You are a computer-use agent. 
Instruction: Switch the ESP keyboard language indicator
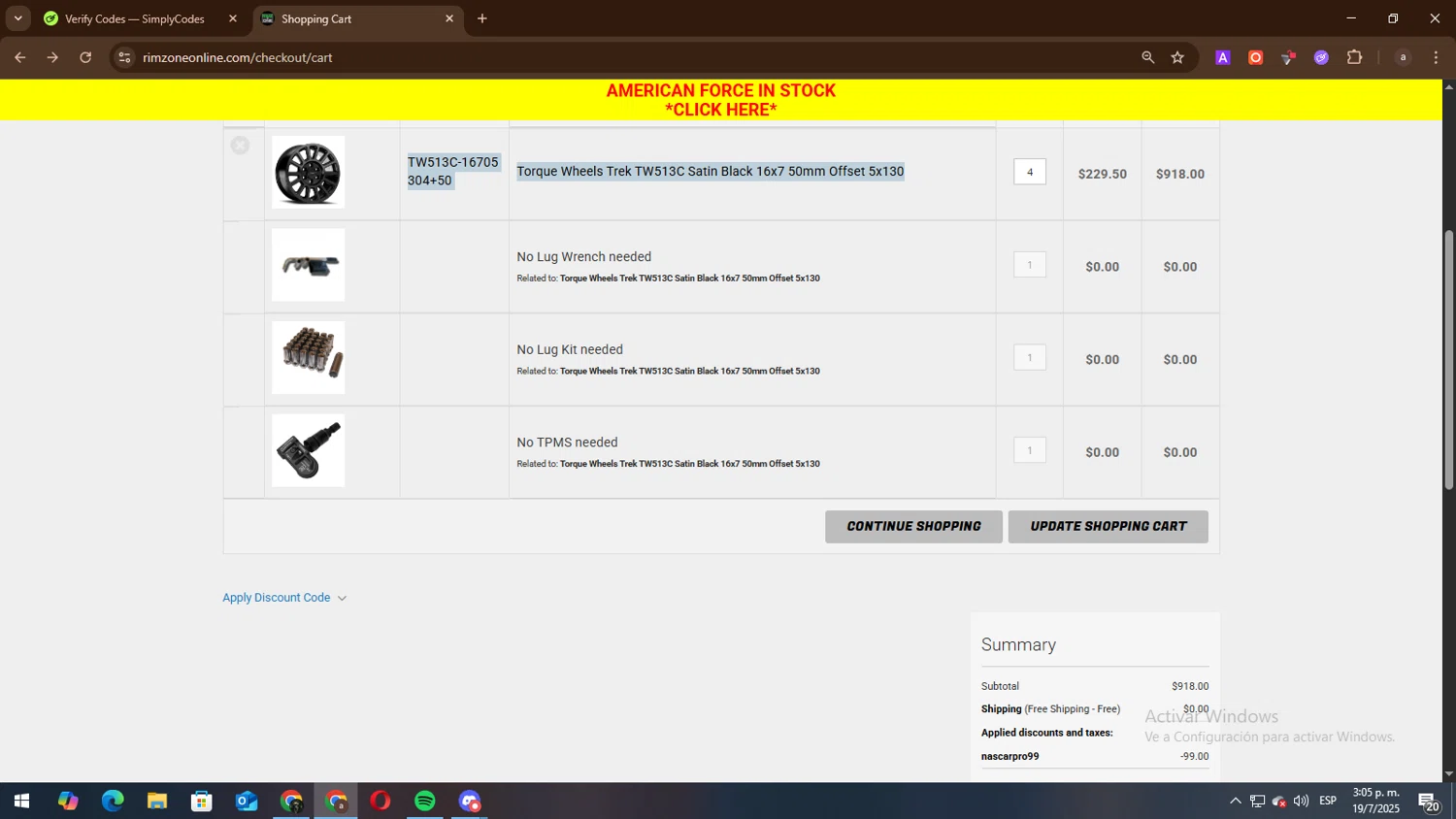coord(1328,802)
